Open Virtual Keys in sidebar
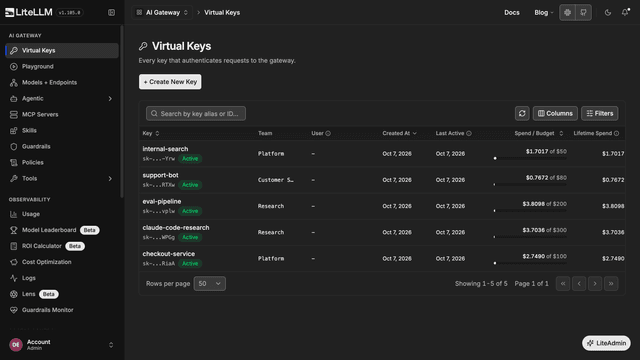 [62, 51]
